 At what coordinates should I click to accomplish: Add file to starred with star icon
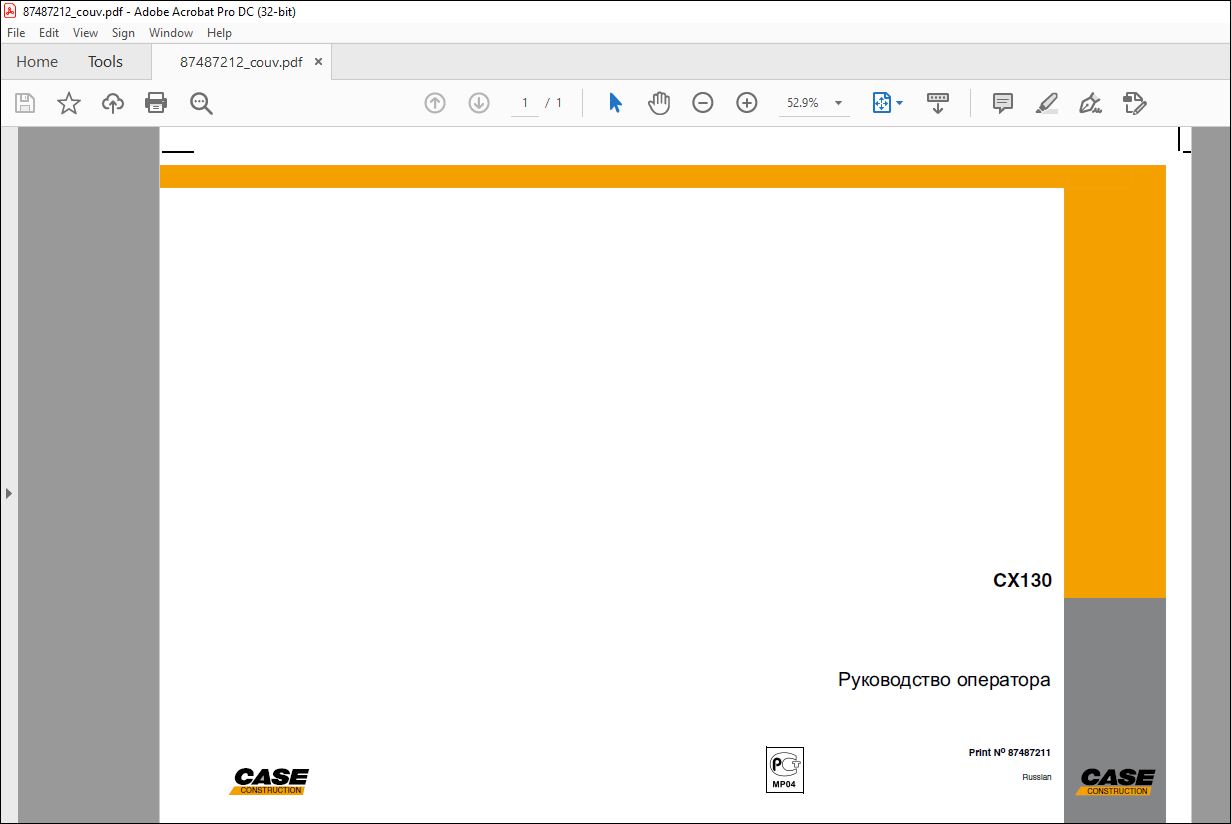click(x=69, y=103)
